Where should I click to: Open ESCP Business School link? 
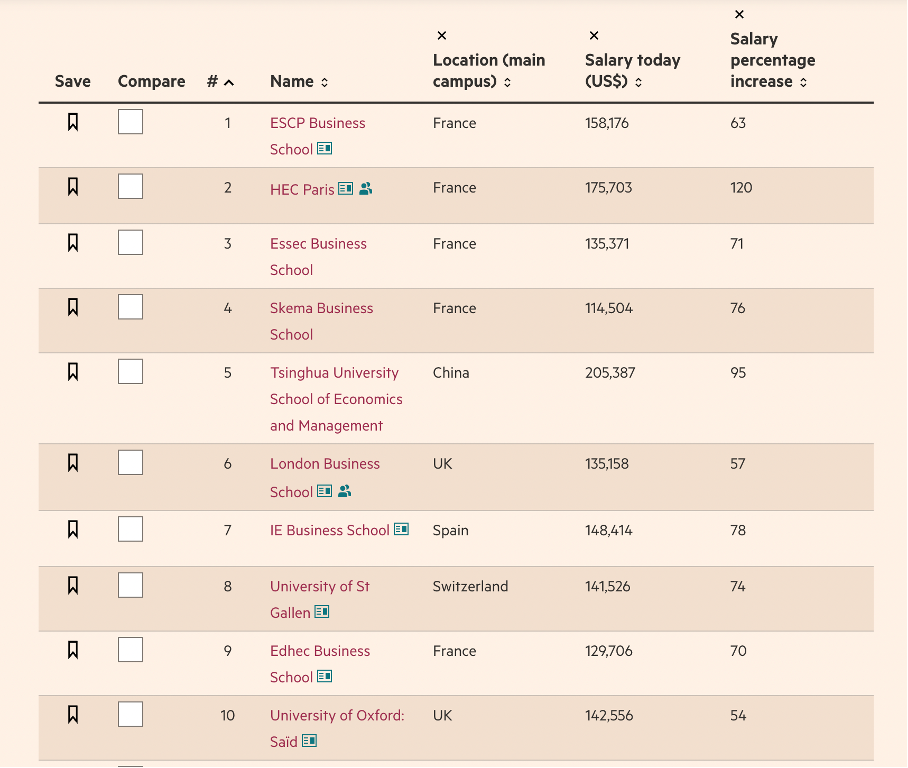pos(317,136)
